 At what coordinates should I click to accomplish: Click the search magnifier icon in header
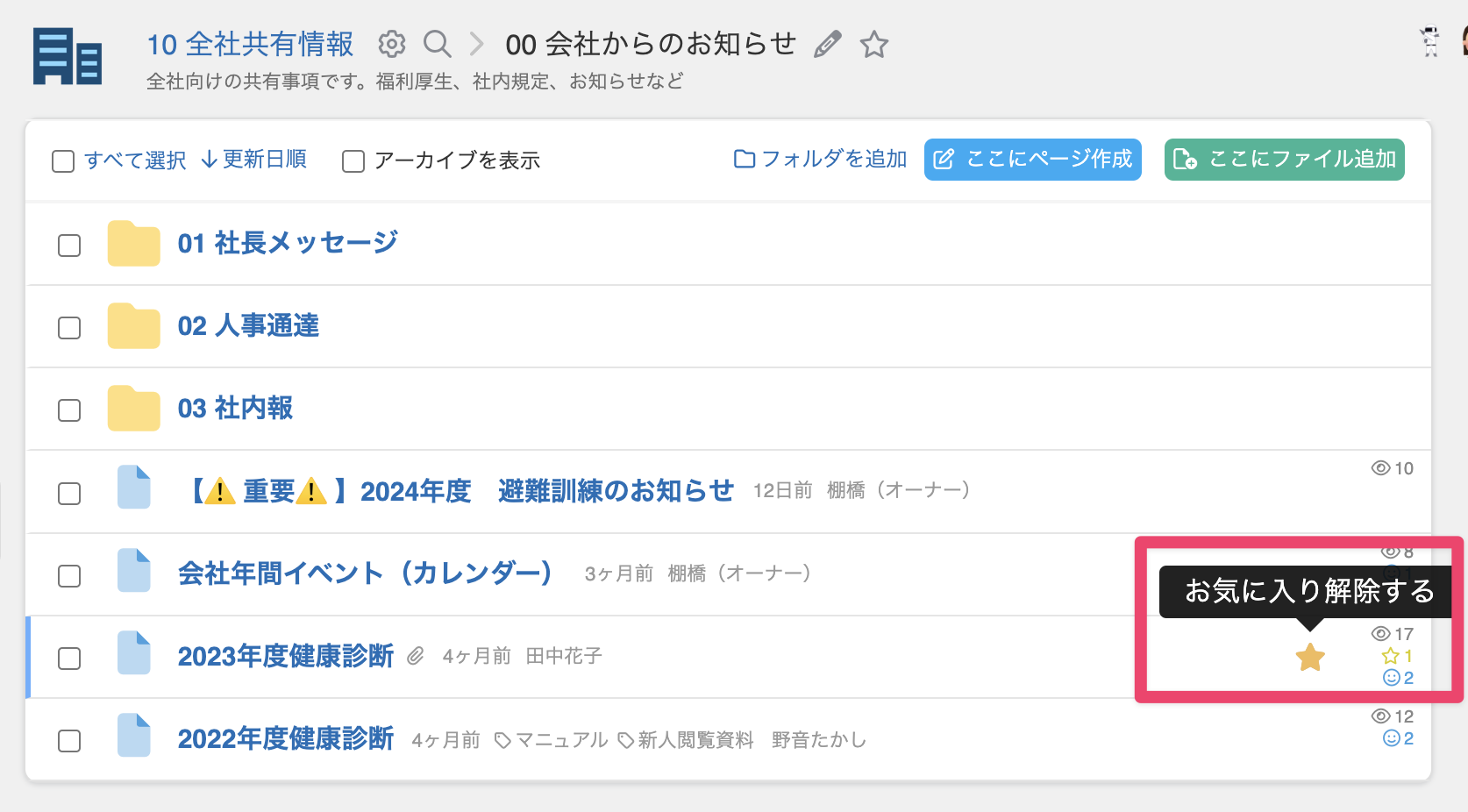(x=437, y=44)
